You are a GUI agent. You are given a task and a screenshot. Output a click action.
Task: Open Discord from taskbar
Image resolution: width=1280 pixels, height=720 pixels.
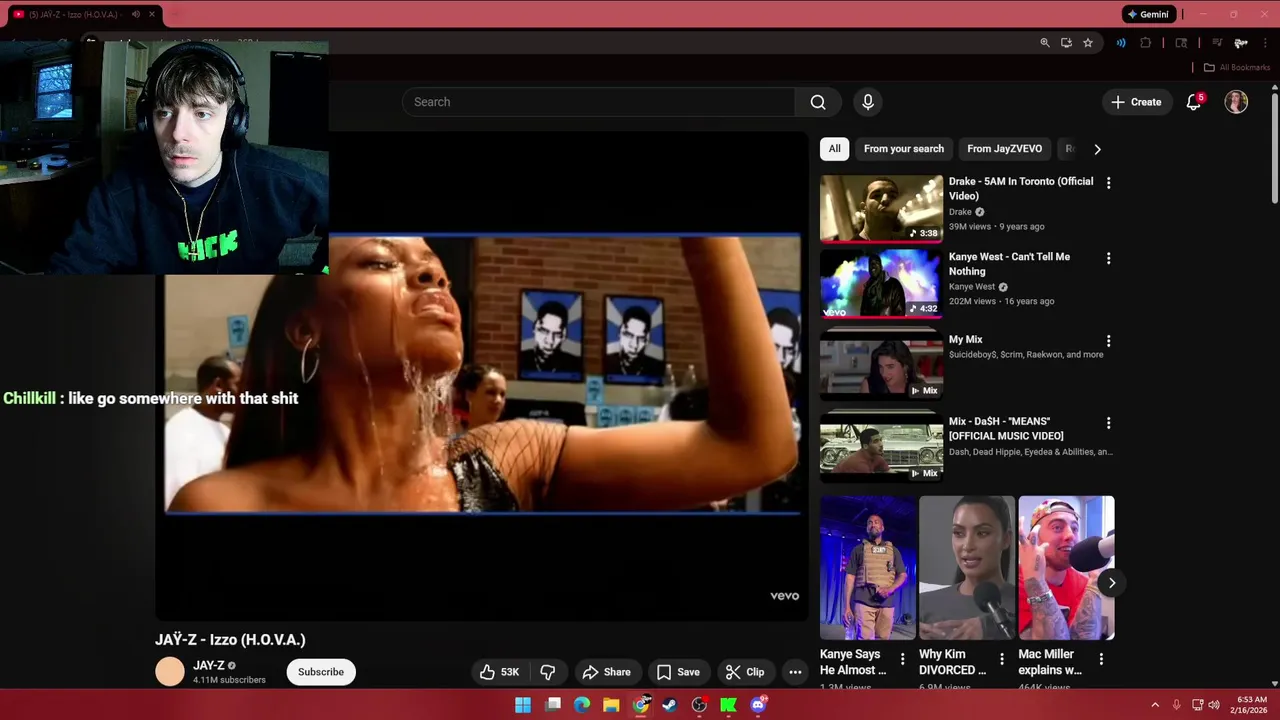758,705
